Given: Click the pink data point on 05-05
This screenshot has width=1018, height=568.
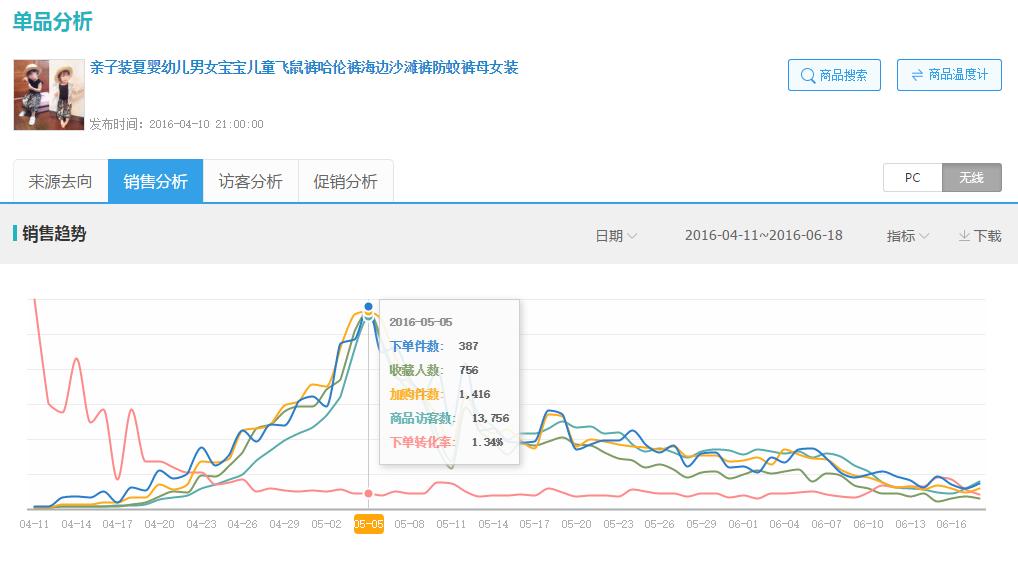Looking at the screenshot, I should pos(369,493).
